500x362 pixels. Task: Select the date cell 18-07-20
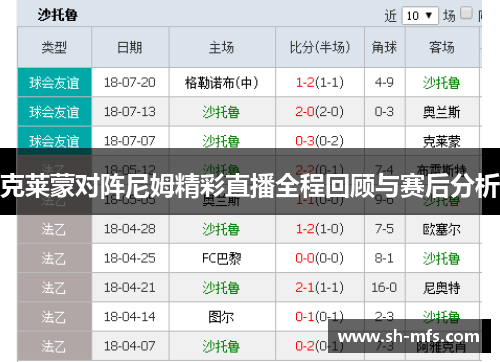click(130, 82)
